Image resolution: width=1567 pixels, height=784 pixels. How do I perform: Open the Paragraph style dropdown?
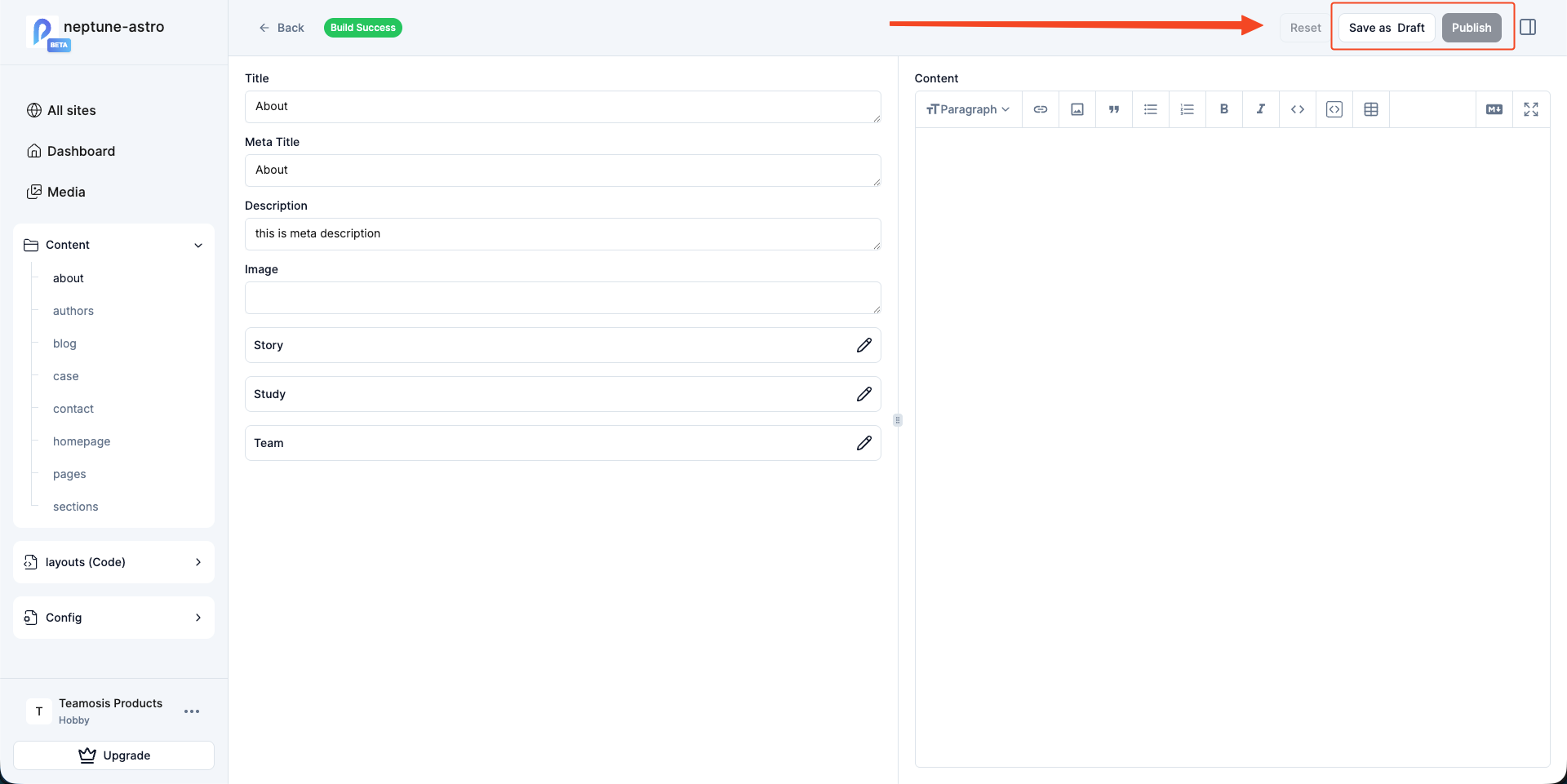pyautogui.click(x=968, y=109)
